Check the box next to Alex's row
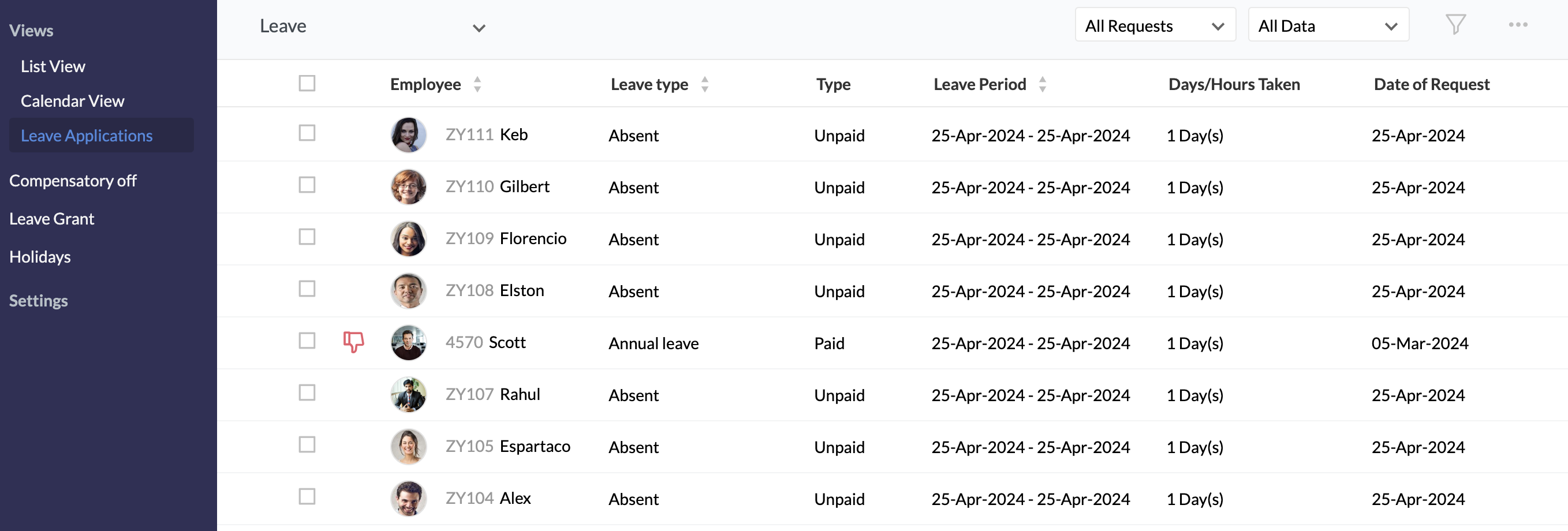Image resolution: width=1568 pixels, height=531 pixels. pos(307,497)
